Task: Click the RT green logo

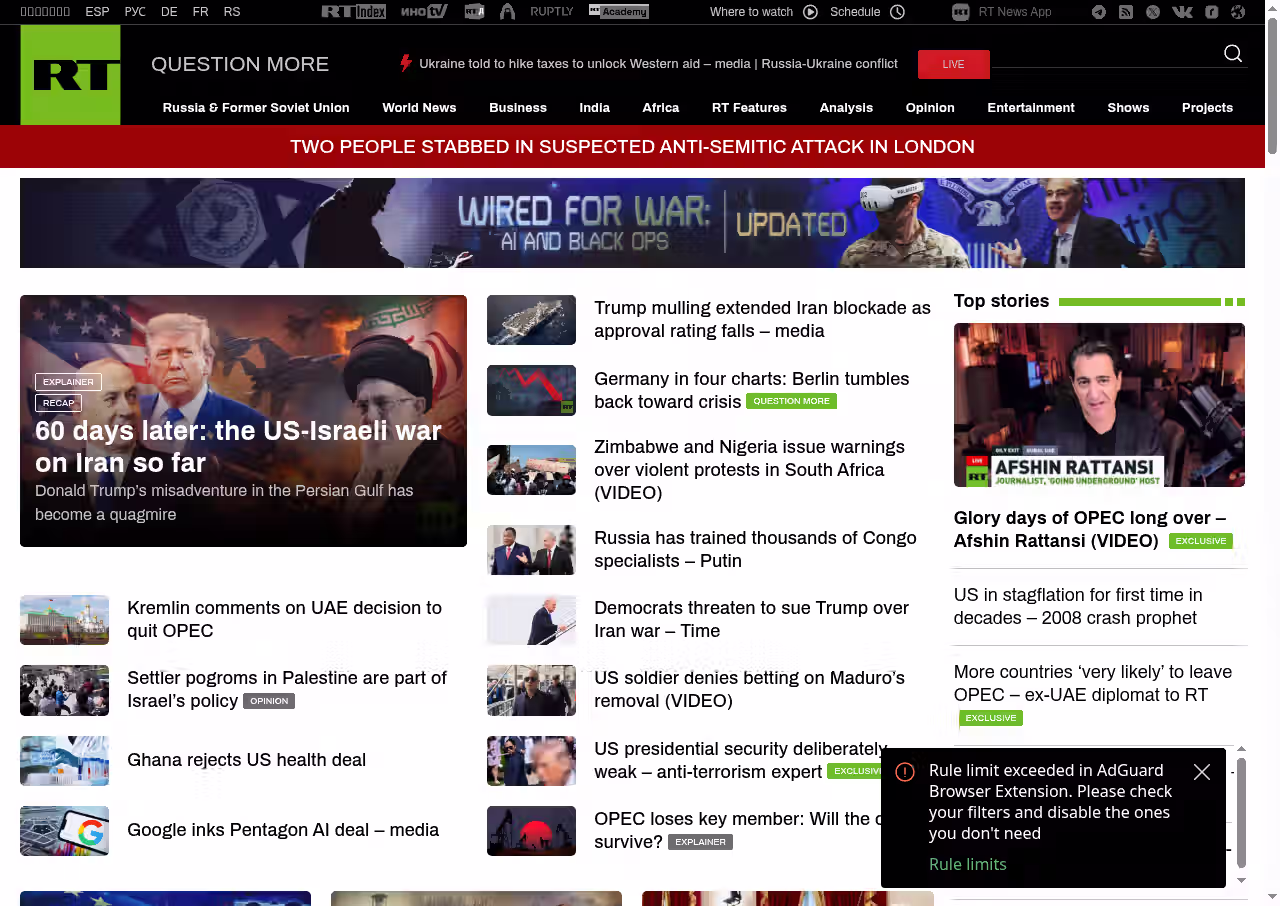Action: pyautogui.click(x=70, y=75)
